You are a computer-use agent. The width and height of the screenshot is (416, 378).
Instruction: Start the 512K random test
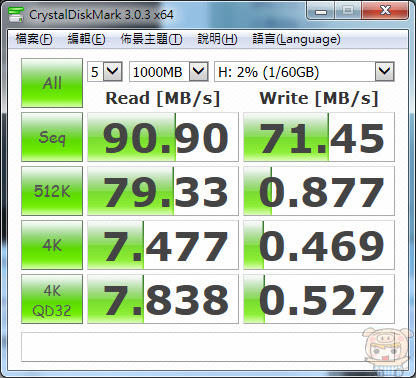point(52,191)
